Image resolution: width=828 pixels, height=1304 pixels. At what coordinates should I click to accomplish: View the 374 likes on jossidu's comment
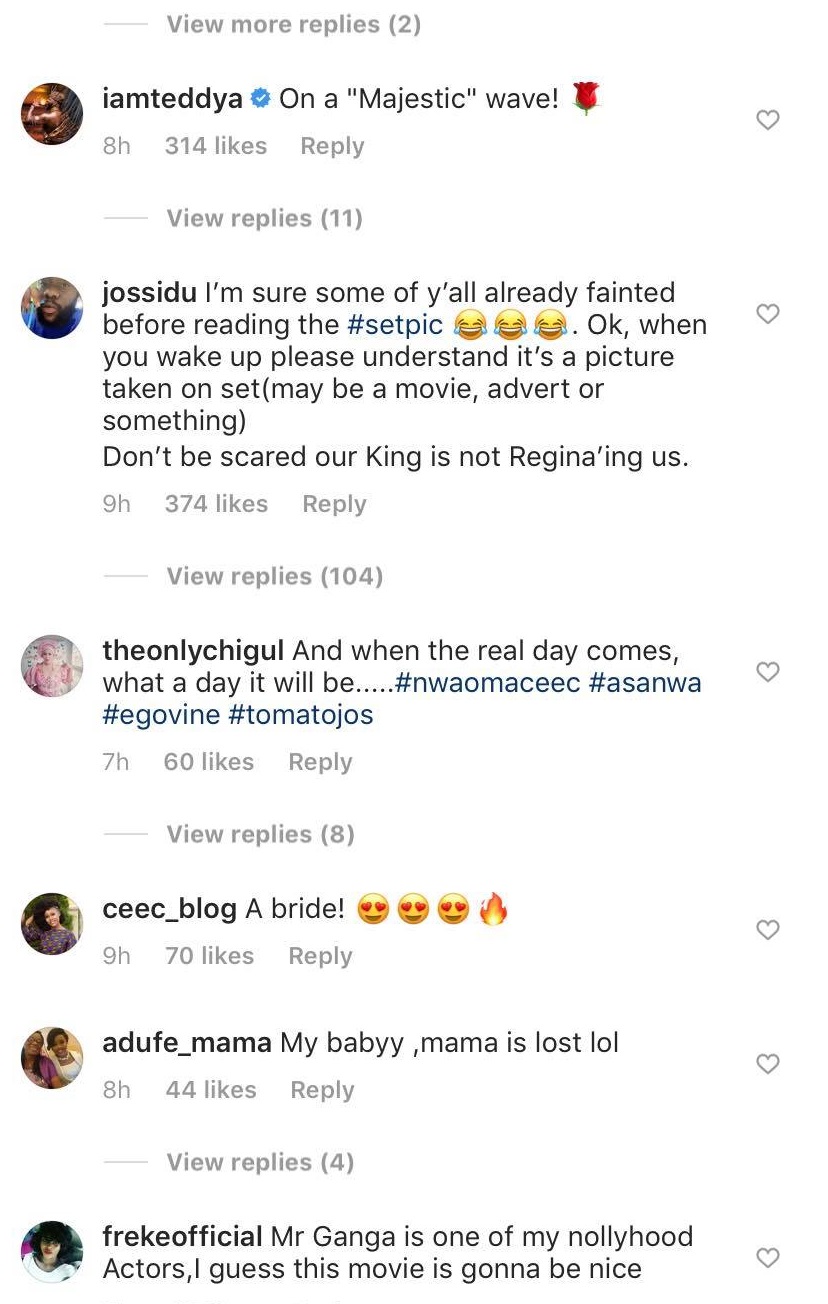click(216, 504)
